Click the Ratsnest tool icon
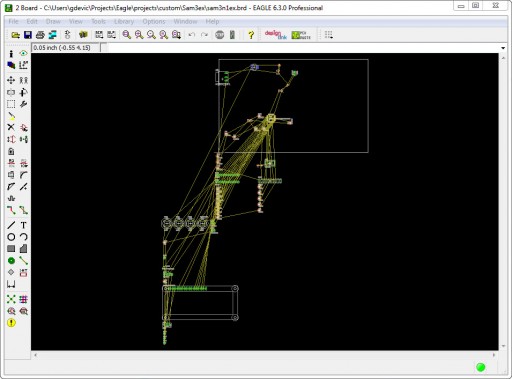The image size is (512, 379). [x=11, y=299]
